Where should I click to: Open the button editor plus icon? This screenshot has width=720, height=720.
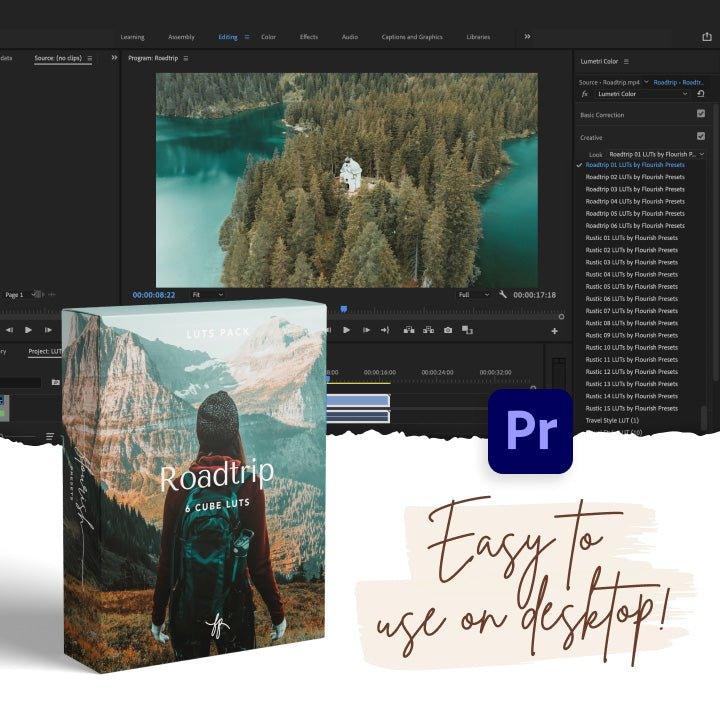554,331
